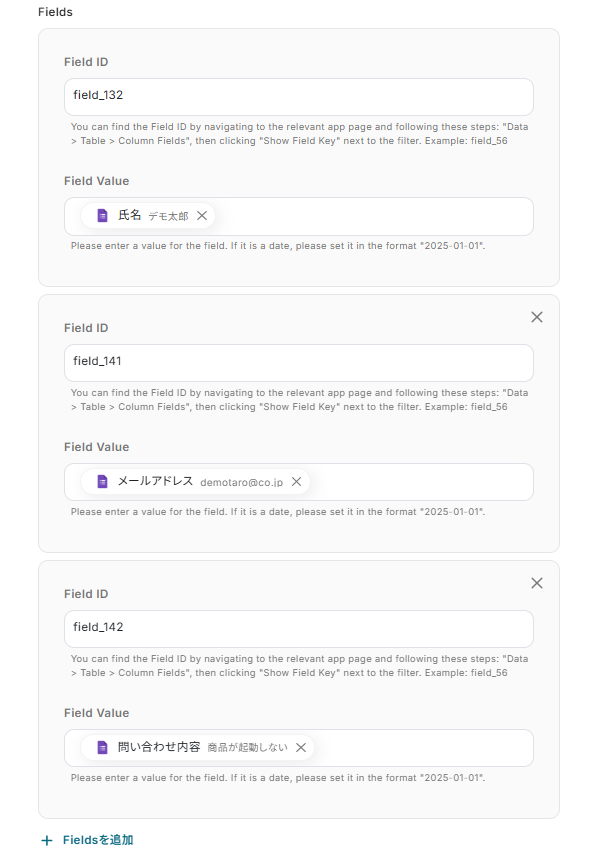Remove the 問い合わせ内容 chip with its X

pos(301,748)
